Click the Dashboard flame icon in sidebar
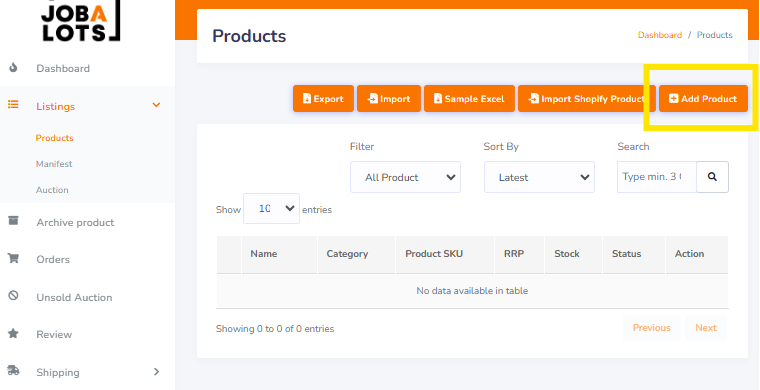 pyautogui.click(x=13, y=68)
